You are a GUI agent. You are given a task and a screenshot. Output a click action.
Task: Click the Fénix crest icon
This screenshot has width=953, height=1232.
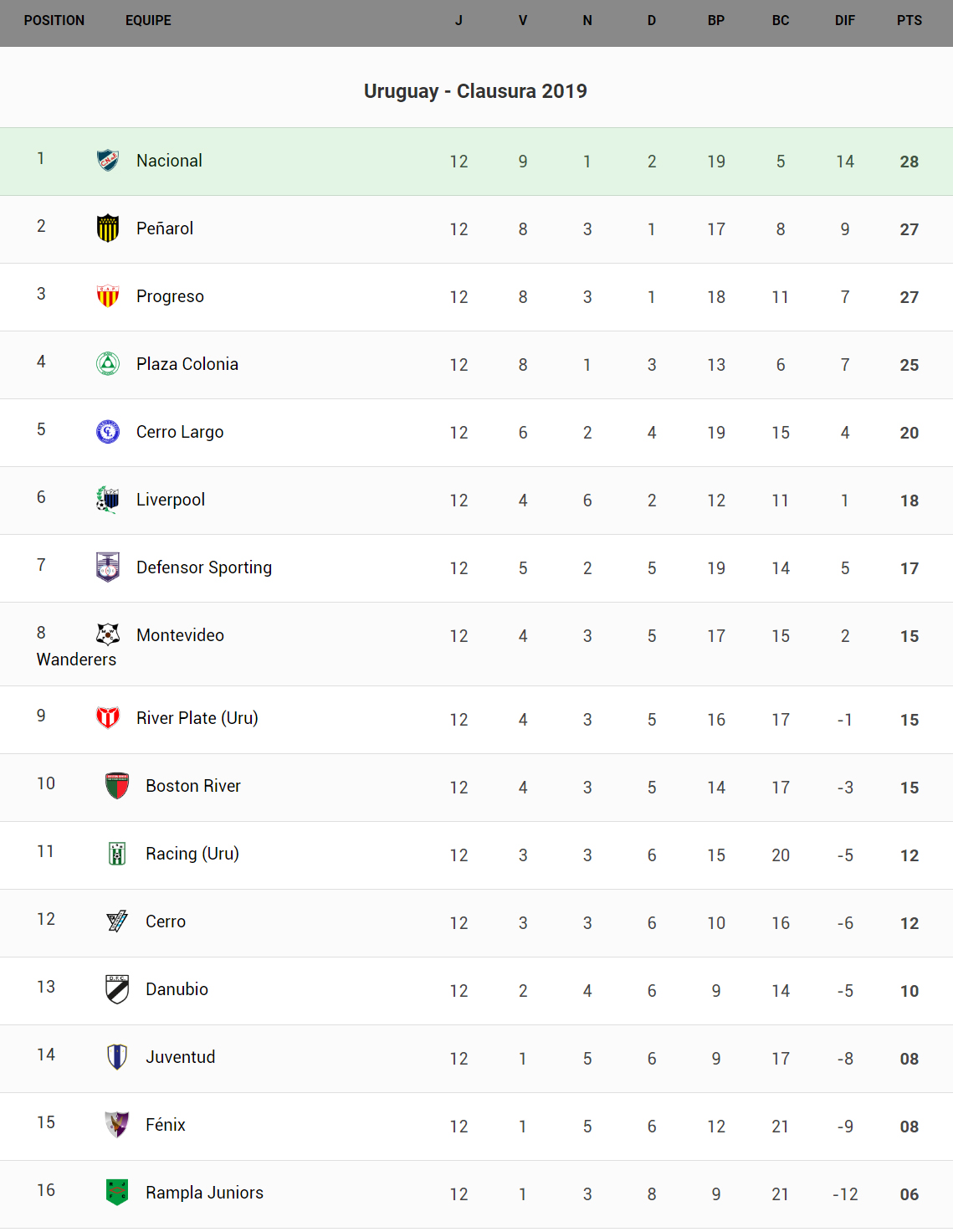[117, 1124]
